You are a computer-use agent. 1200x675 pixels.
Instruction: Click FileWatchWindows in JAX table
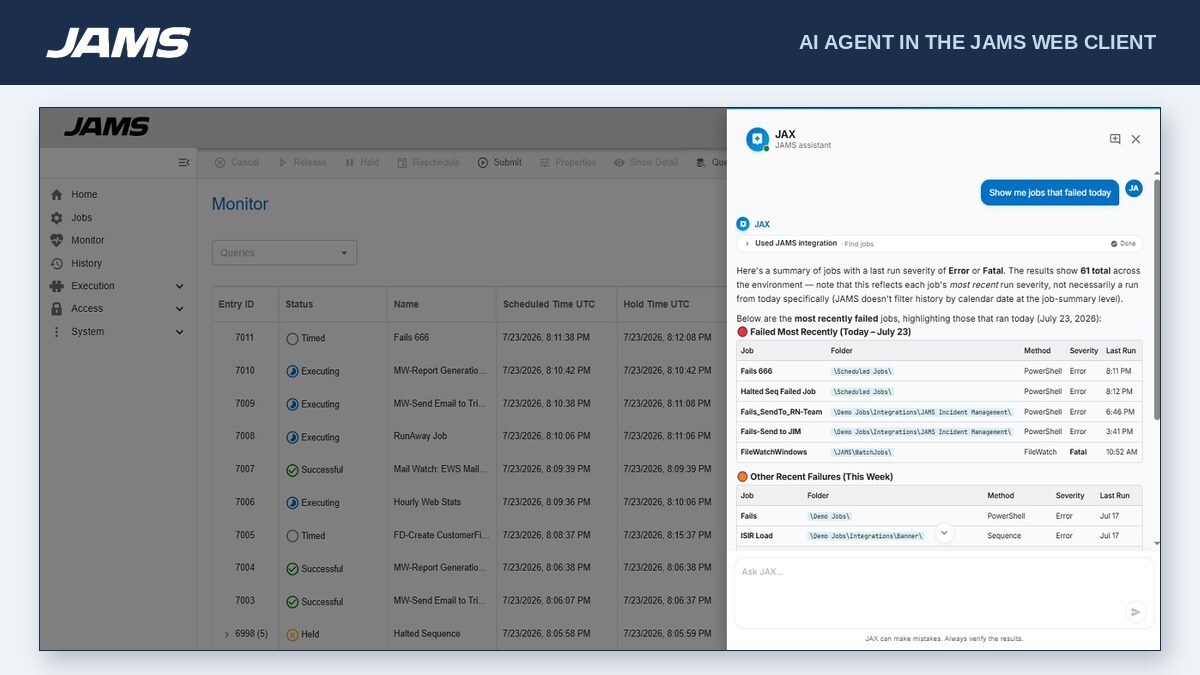click(x=773, y=452)
